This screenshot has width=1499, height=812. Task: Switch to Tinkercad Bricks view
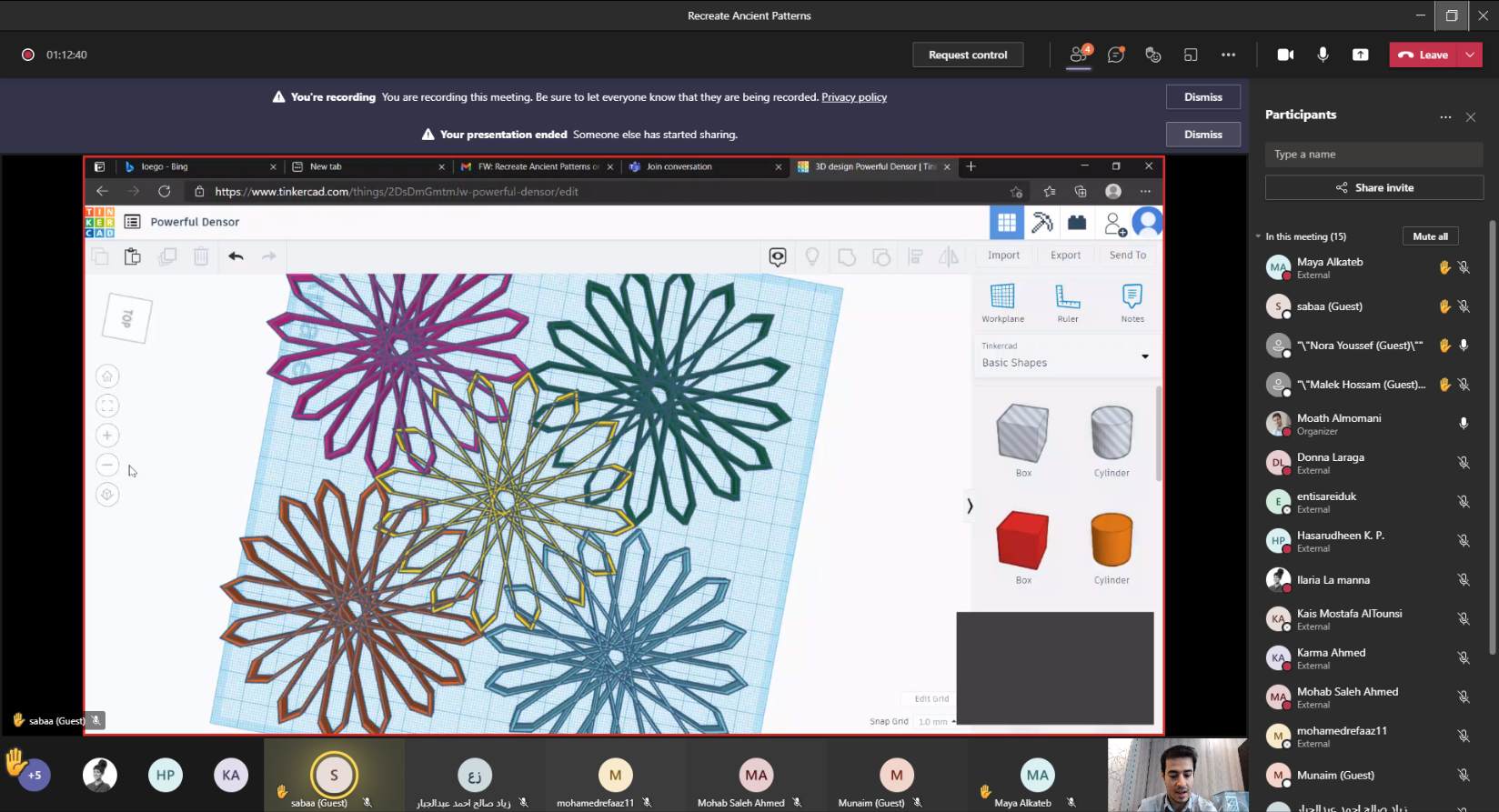point(1077,222)
